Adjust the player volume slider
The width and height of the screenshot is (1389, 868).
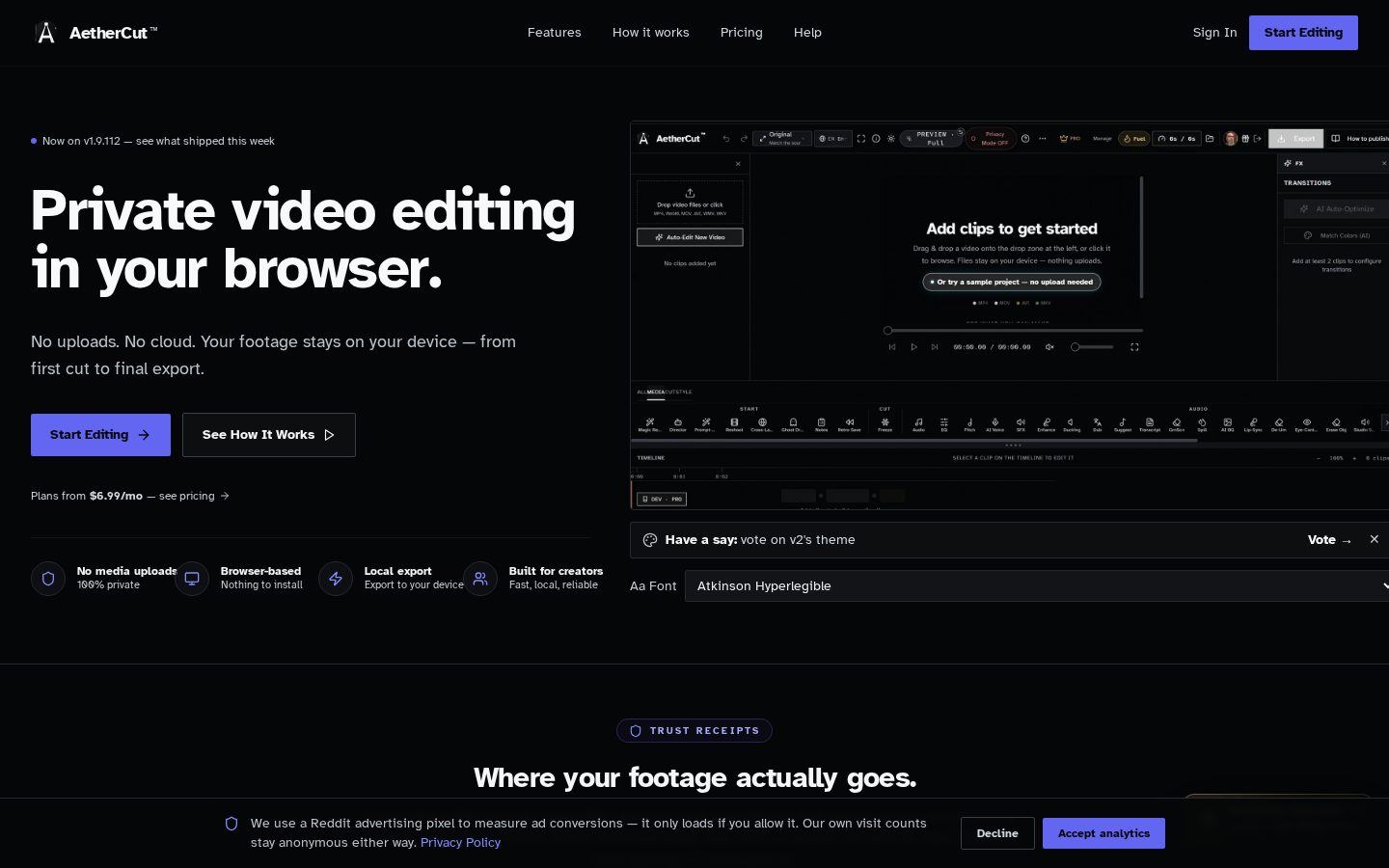pos(1092,347)
